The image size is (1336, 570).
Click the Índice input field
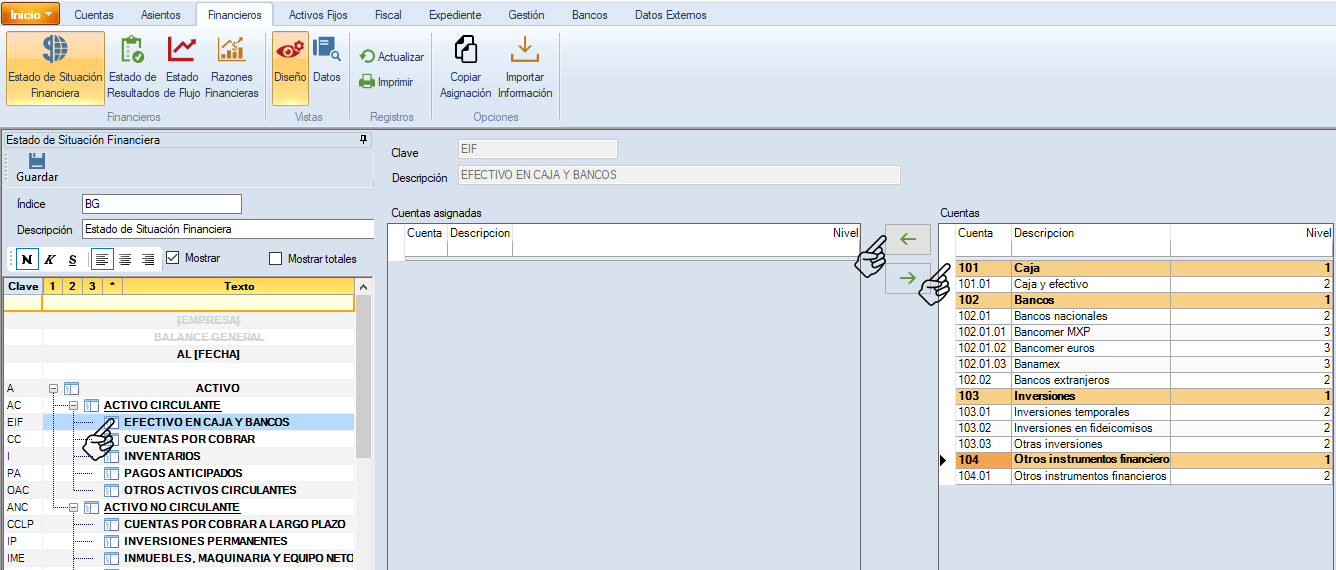tap(161, 204)
